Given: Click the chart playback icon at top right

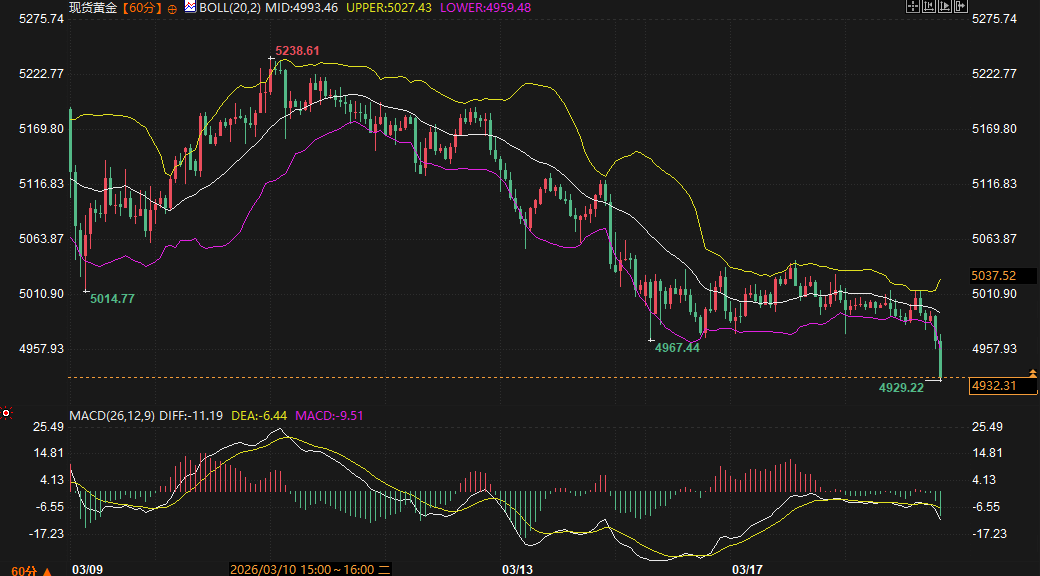Looking at the screenshot, I should tap(946, 6).
